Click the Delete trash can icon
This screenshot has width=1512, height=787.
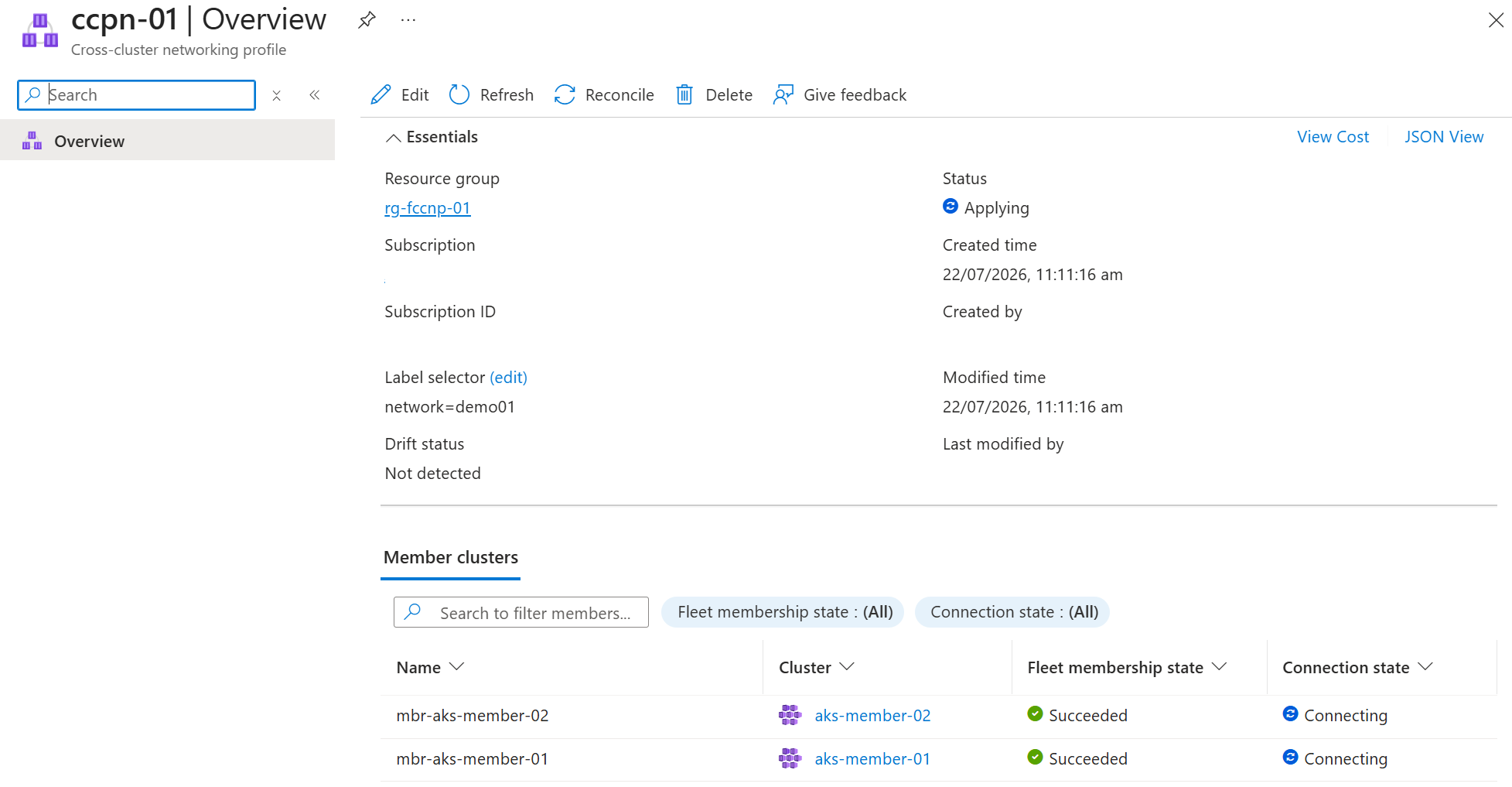684,94
